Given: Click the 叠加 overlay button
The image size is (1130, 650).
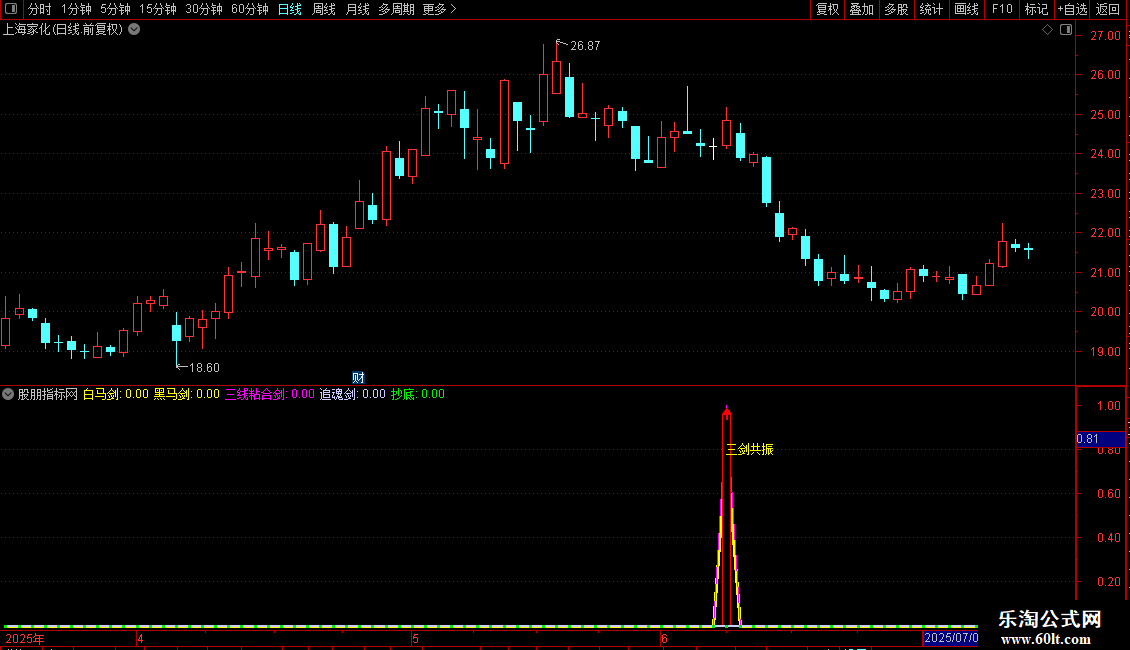Looking at the screenshot, I should [862, 9].
